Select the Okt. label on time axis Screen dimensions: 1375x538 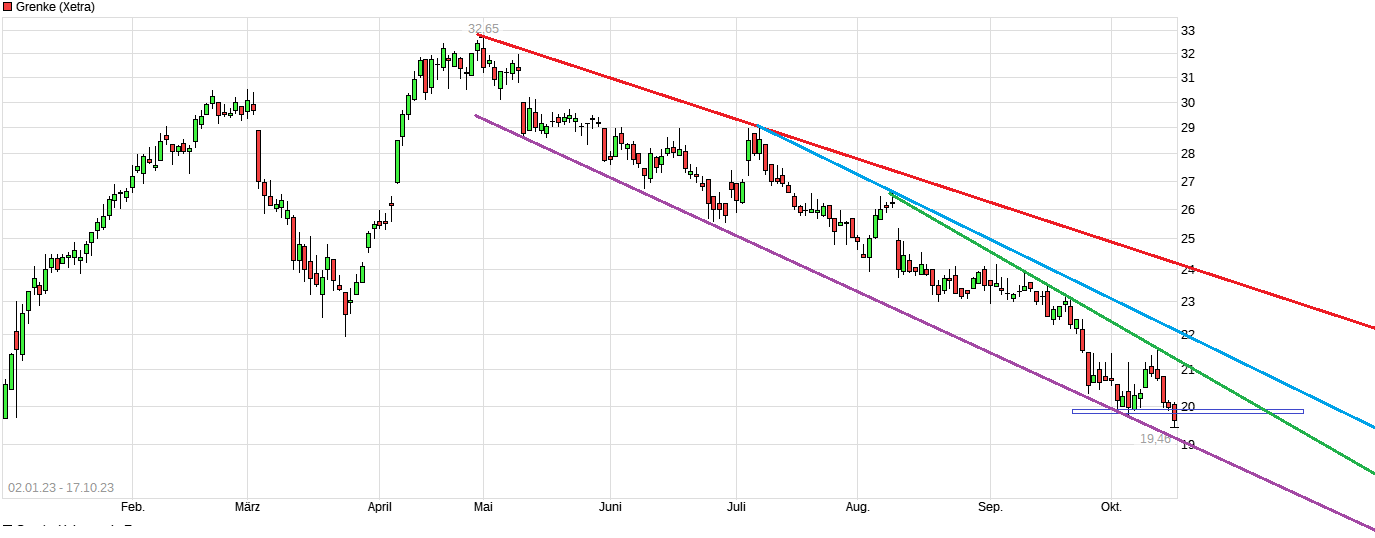(1111, 507)
